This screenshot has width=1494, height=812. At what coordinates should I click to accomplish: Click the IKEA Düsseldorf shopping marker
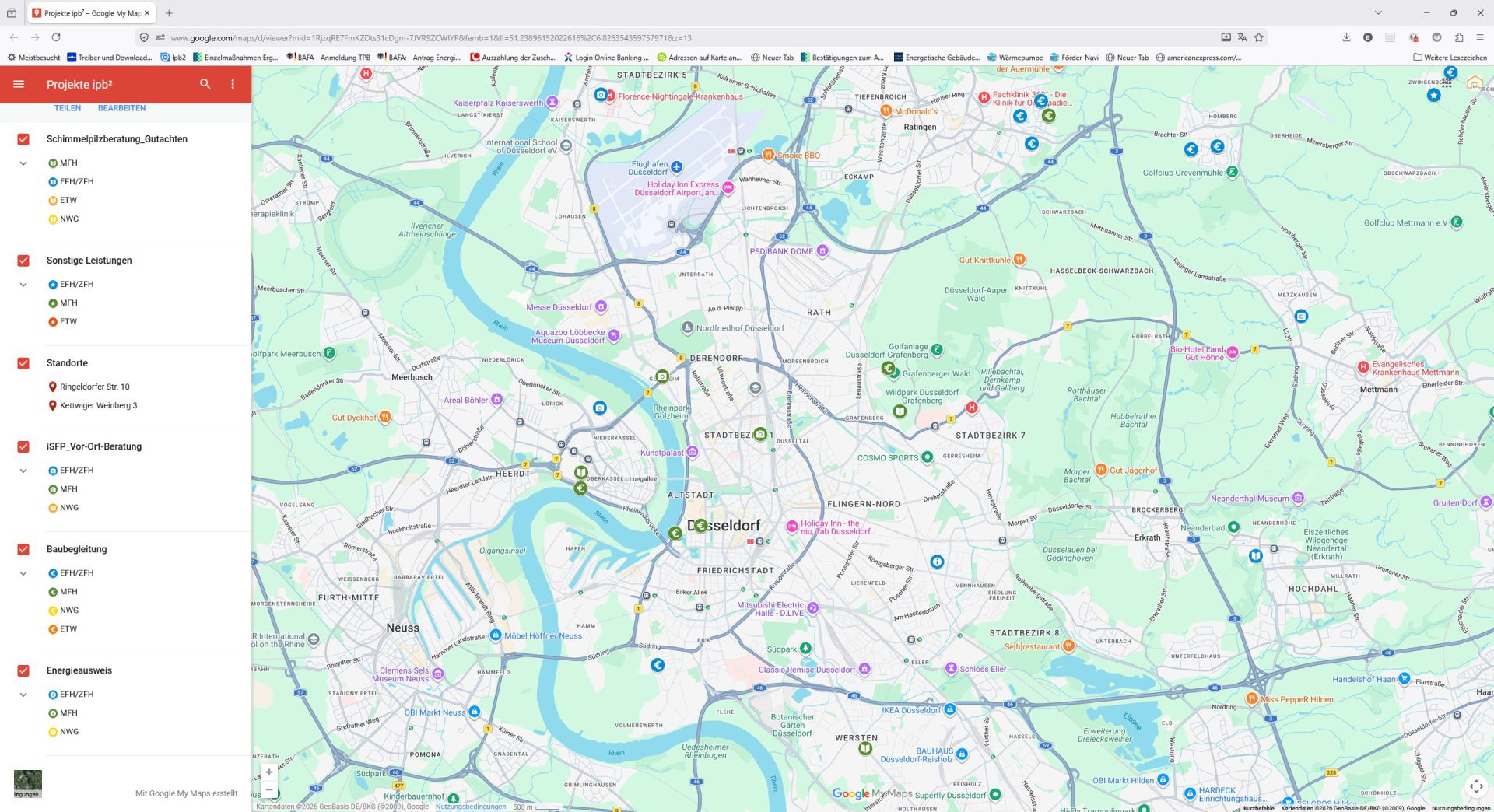coord(950,709)
